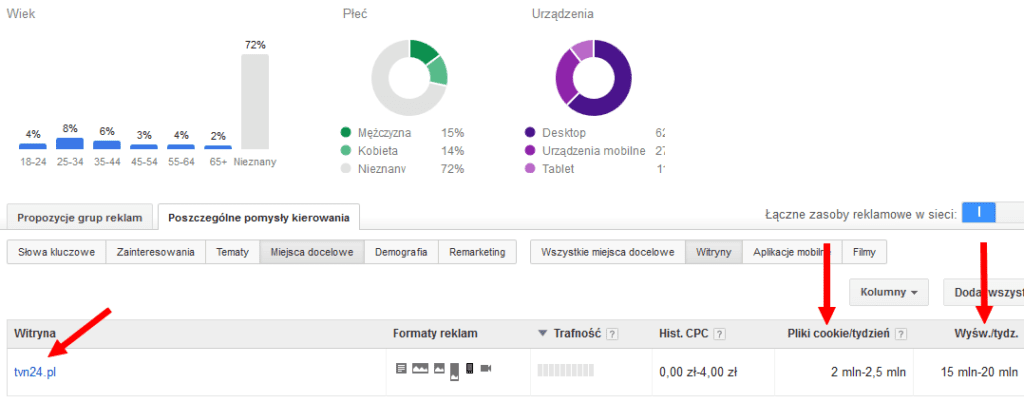Click the 18-24 age bar
The width and height of the screenshot is (1024, 402).
pyautogui.click(x=33, y=146)
